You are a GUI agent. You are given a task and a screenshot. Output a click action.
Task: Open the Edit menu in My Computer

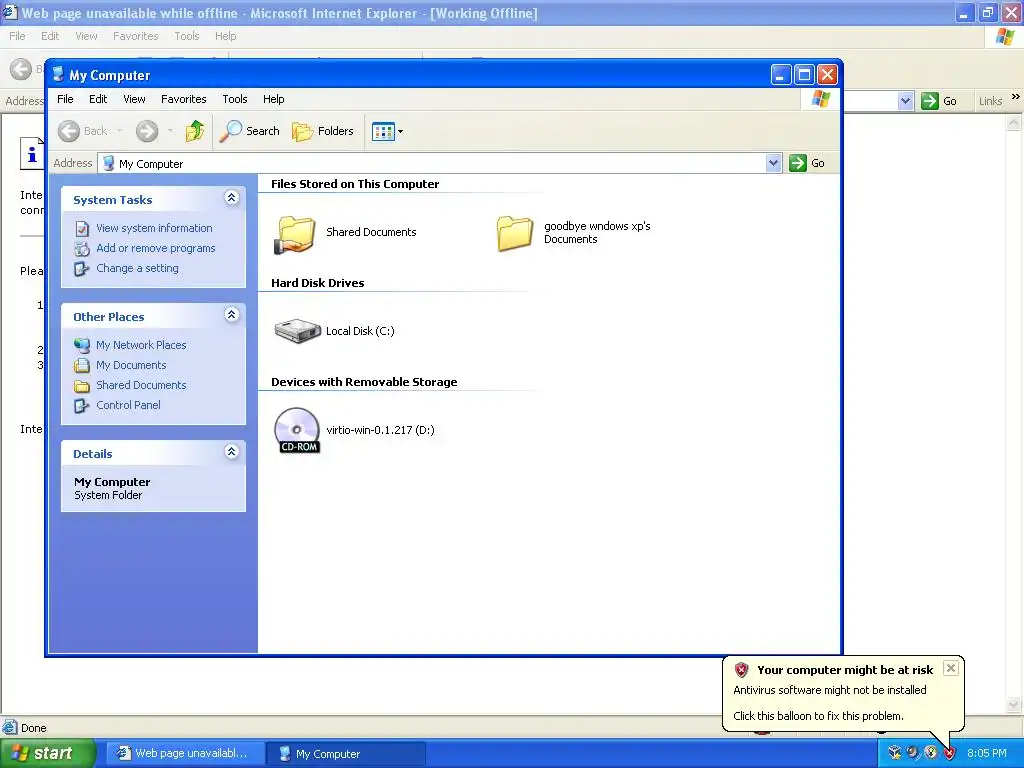coord(98,99)
